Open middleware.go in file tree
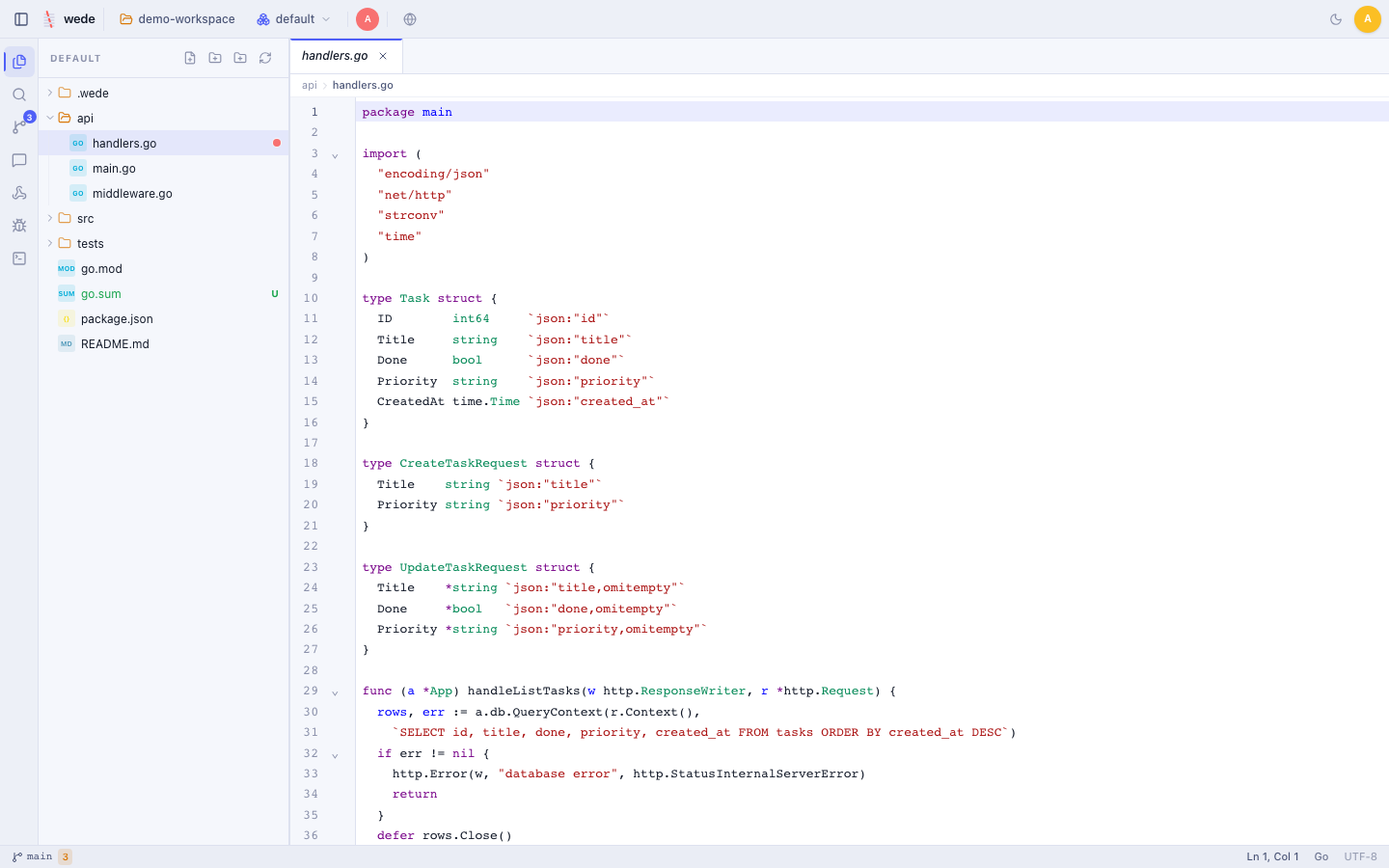The height and width of the screenshot is (868, 1389). tap(164, 193)
